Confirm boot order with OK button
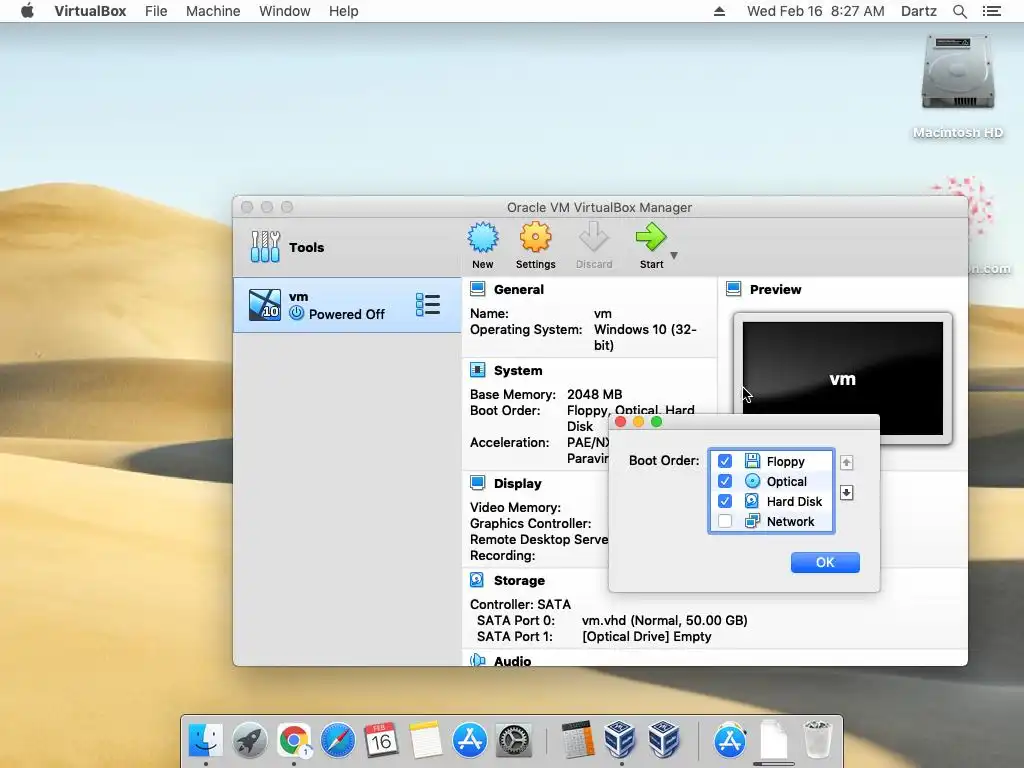1024x768 pixels. (825, 562)
